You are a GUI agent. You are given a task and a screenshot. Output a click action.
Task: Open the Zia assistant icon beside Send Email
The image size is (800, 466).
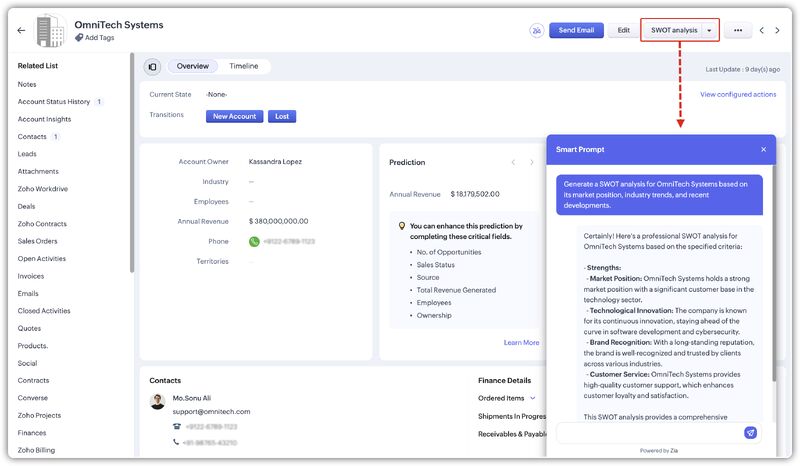(x=536, y=31)
